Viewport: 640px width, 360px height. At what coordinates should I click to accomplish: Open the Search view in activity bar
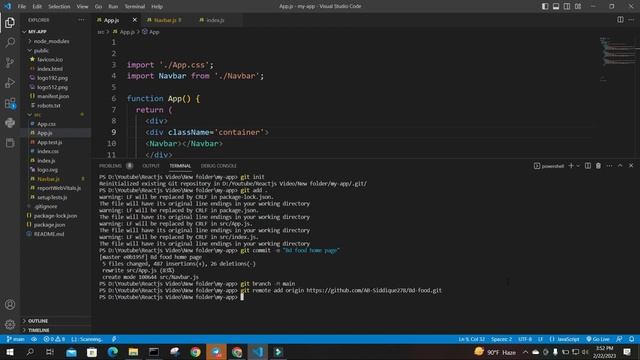point(10,42)
